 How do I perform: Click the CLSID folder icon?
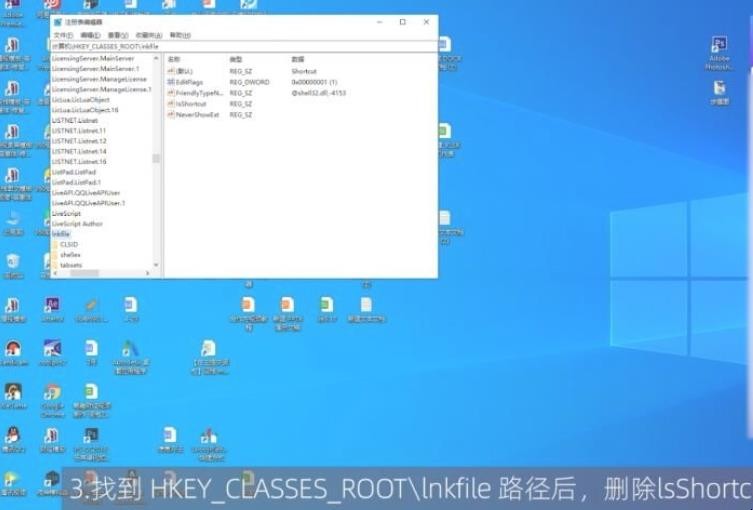pyautogui.click(x=55, y=244)
